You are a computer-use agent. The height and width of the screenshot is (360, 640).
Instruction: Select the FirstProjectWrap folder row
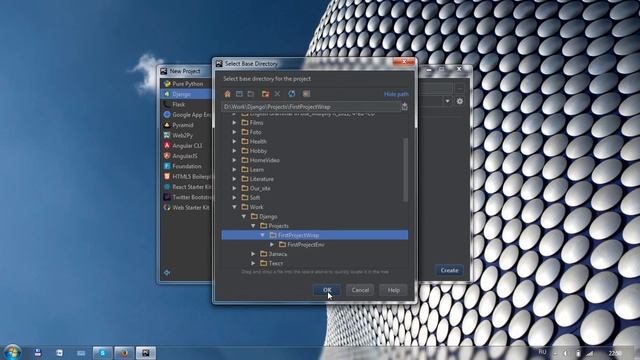(314, 235)
